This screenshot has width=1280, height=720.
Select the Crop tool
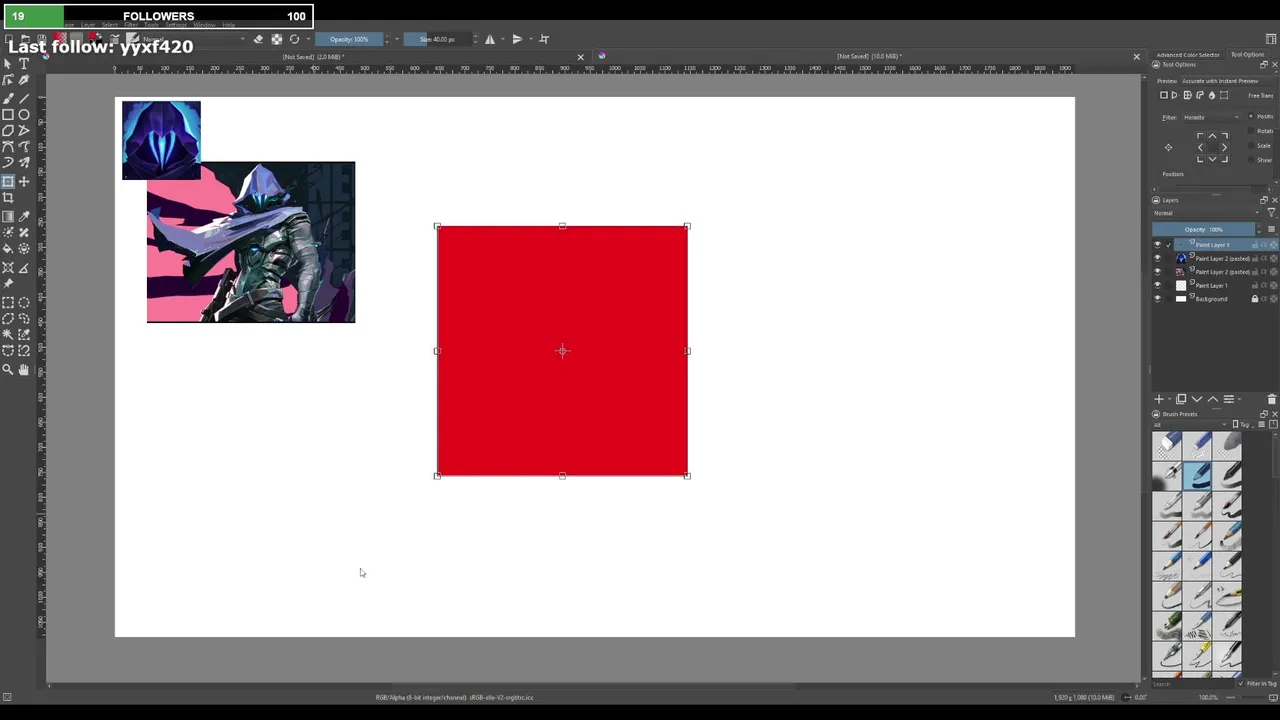(8, 198)
